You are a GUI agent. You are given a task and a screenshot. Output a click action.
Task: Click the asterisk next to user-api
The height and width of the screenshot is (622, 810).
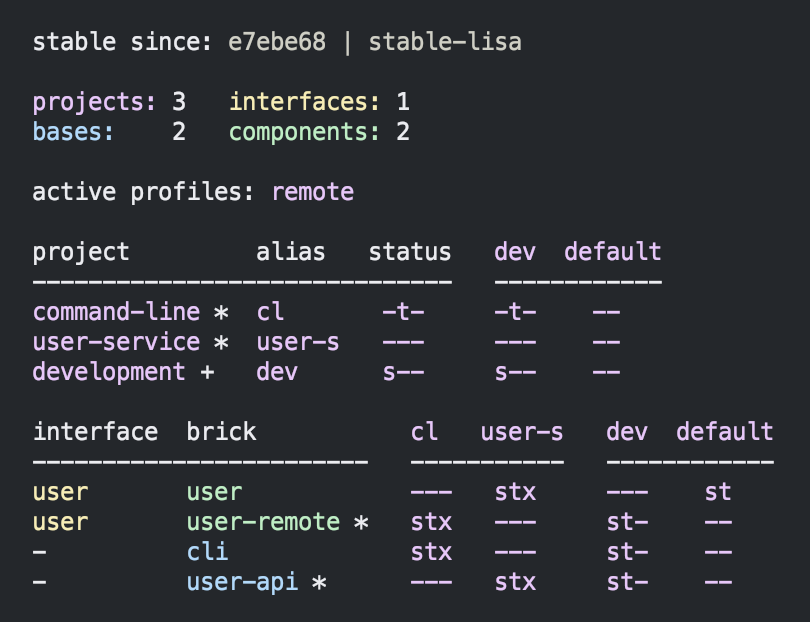tap(319, 583)
